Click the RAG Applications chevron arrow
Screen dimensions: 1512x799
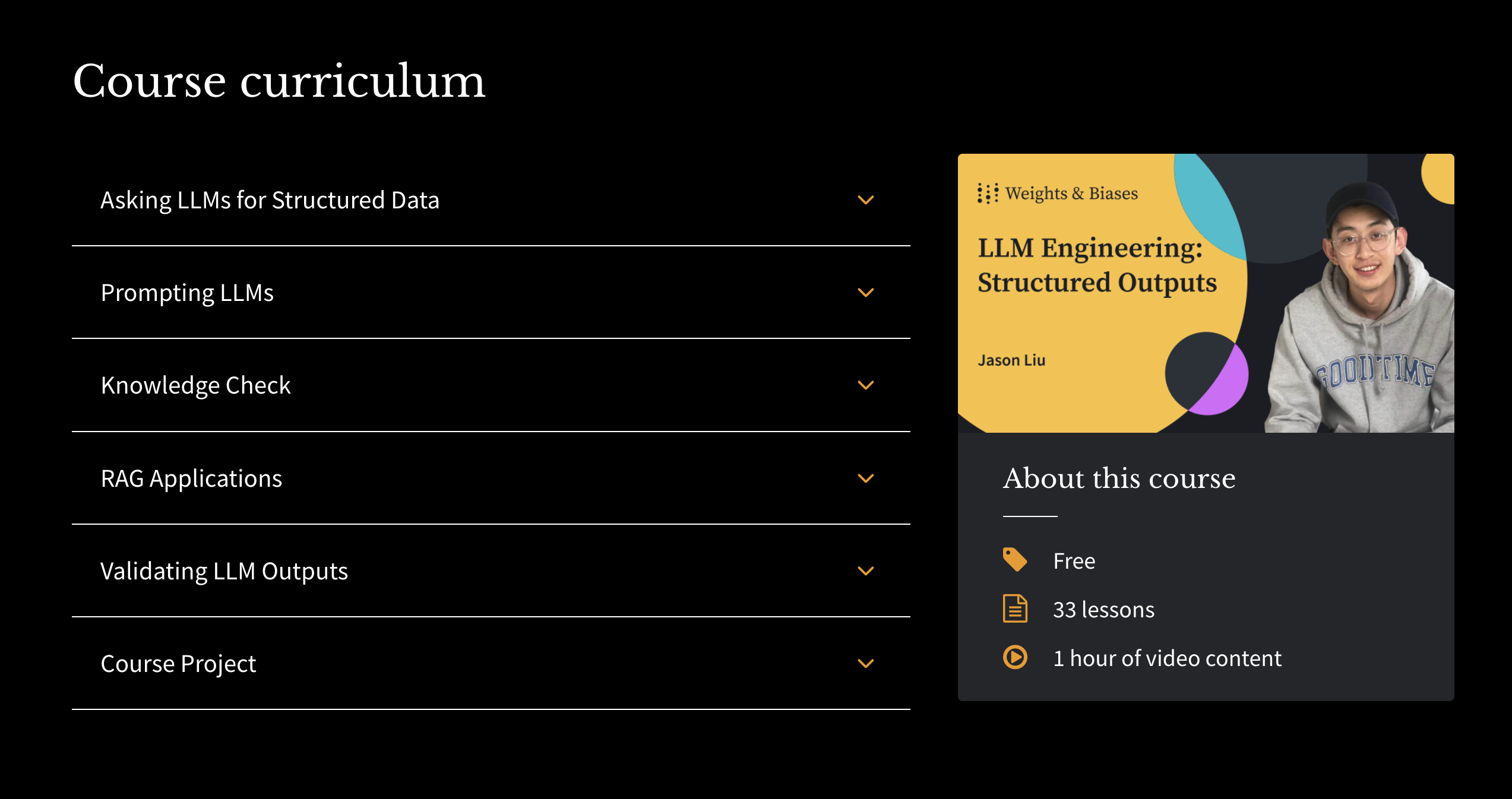coord(865,478)
